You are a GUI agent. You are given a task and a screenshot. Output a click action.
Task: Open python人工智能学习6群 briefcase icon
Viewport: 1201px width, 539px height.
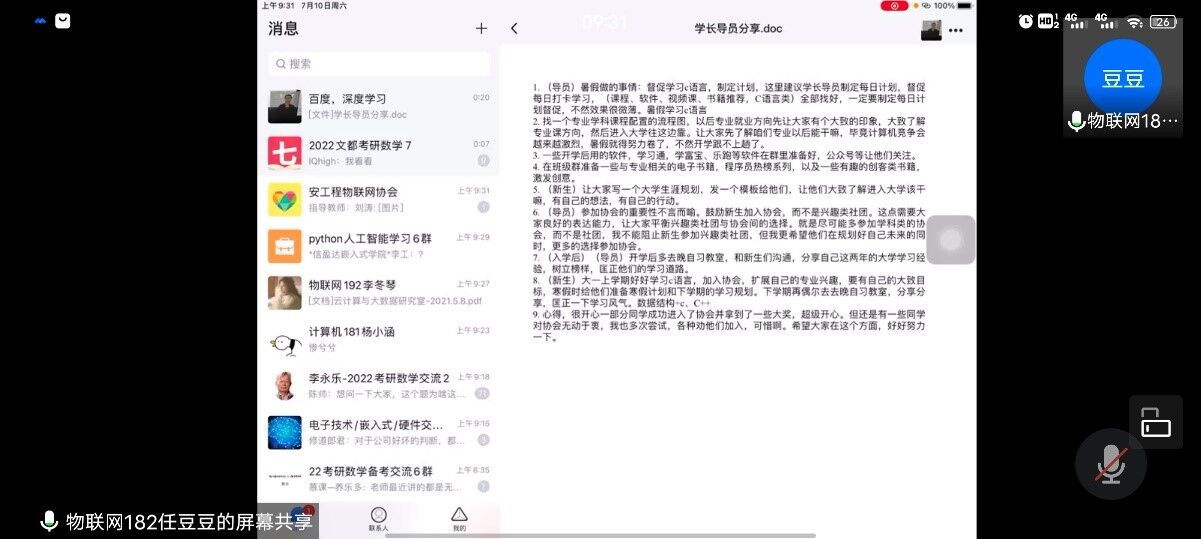tap(285, 246)
